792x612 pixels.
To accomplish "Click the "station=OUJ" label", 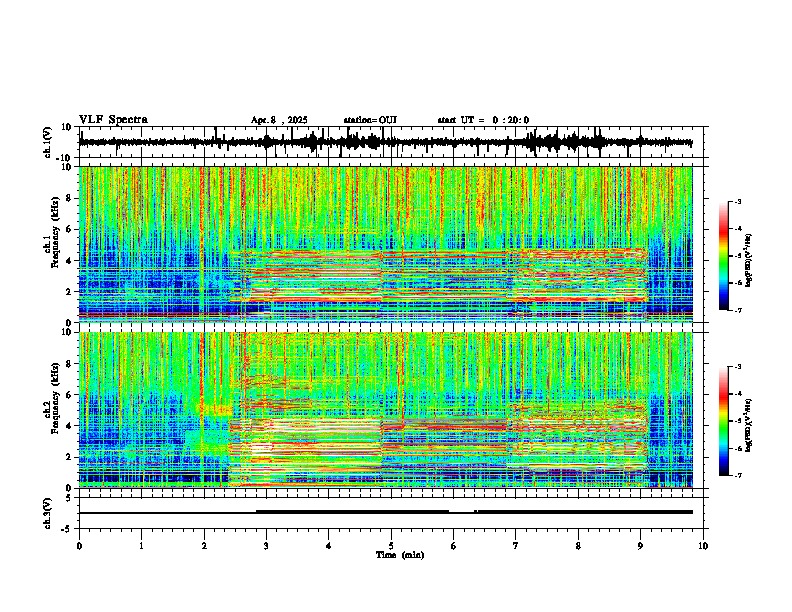I will (x=370, y=120).
